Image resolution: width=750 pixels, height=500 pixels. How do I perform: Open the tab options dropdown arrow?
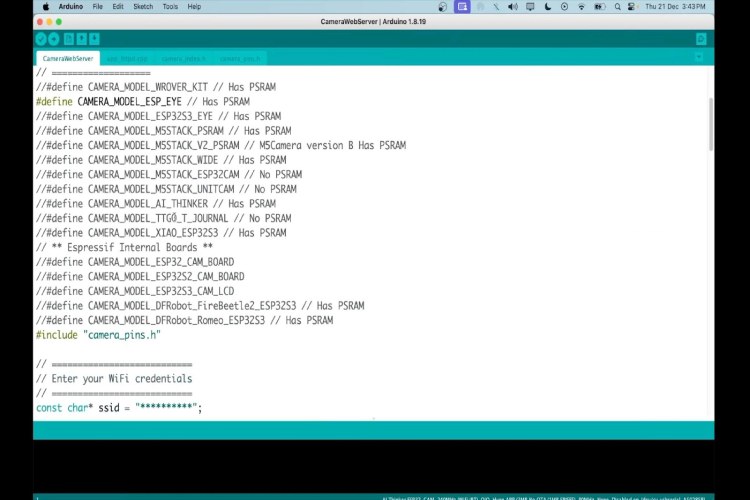pyautogui.click(x=699, y=57)
